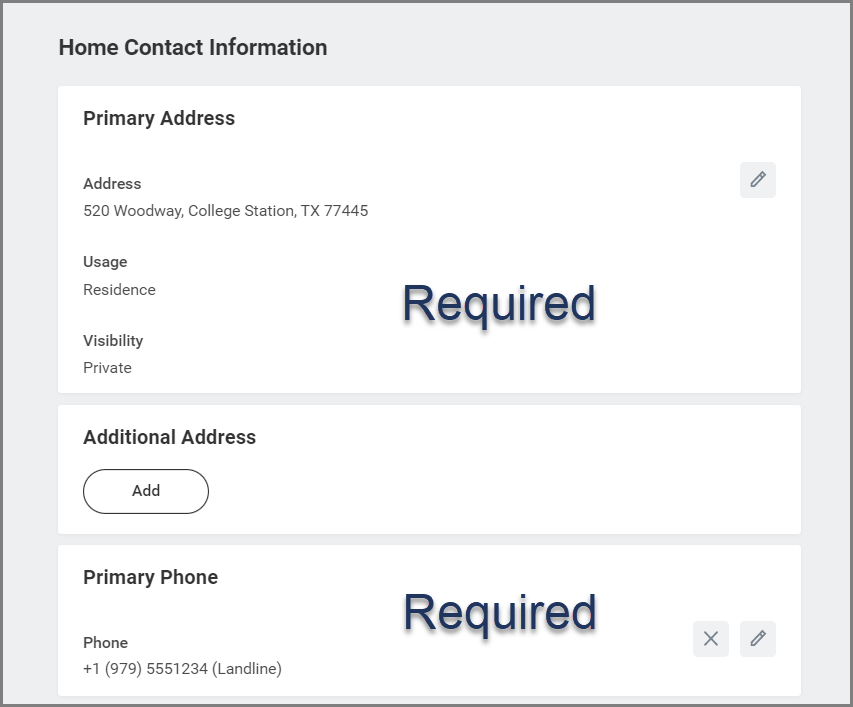Click the Visibility field label
Image resolution: width=853 pixels, height=707 pixels.
pos(113,341)
